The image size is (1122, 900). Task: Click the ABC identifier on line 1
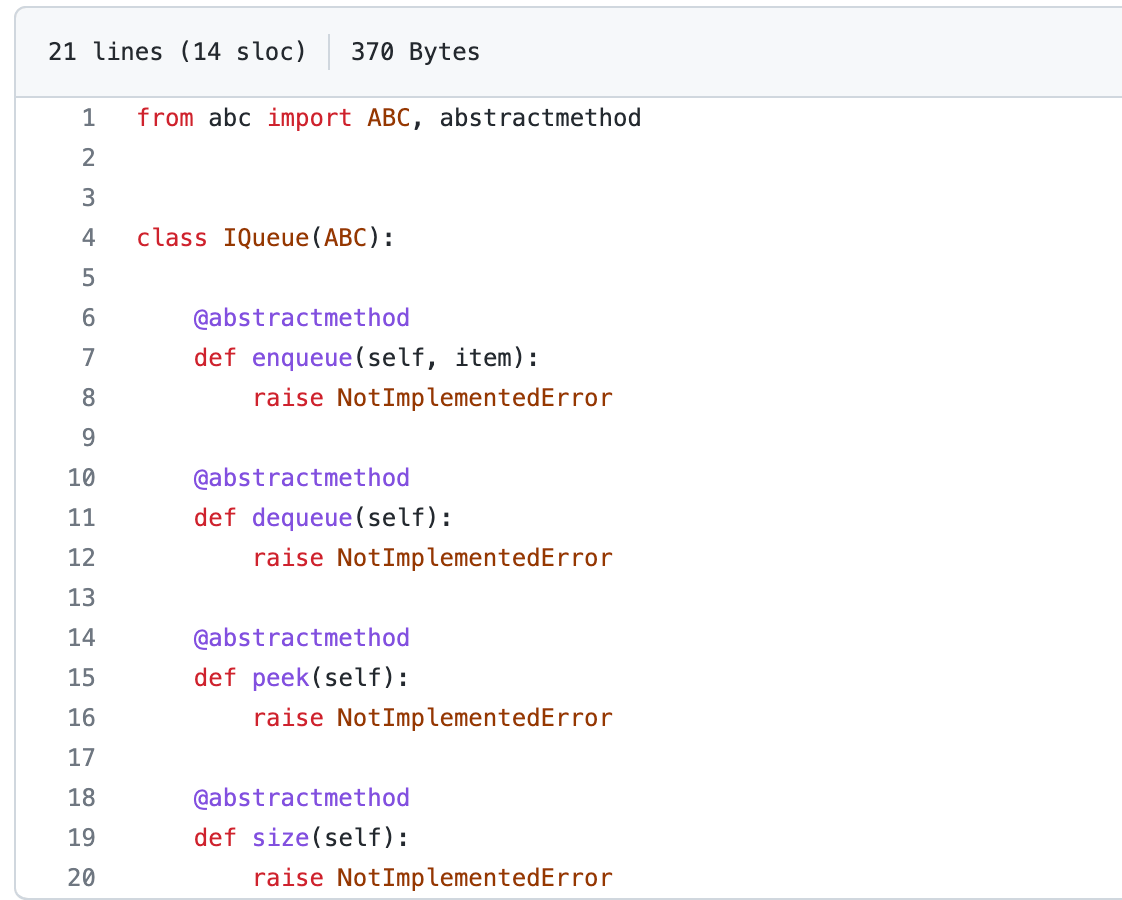(388, 118)
